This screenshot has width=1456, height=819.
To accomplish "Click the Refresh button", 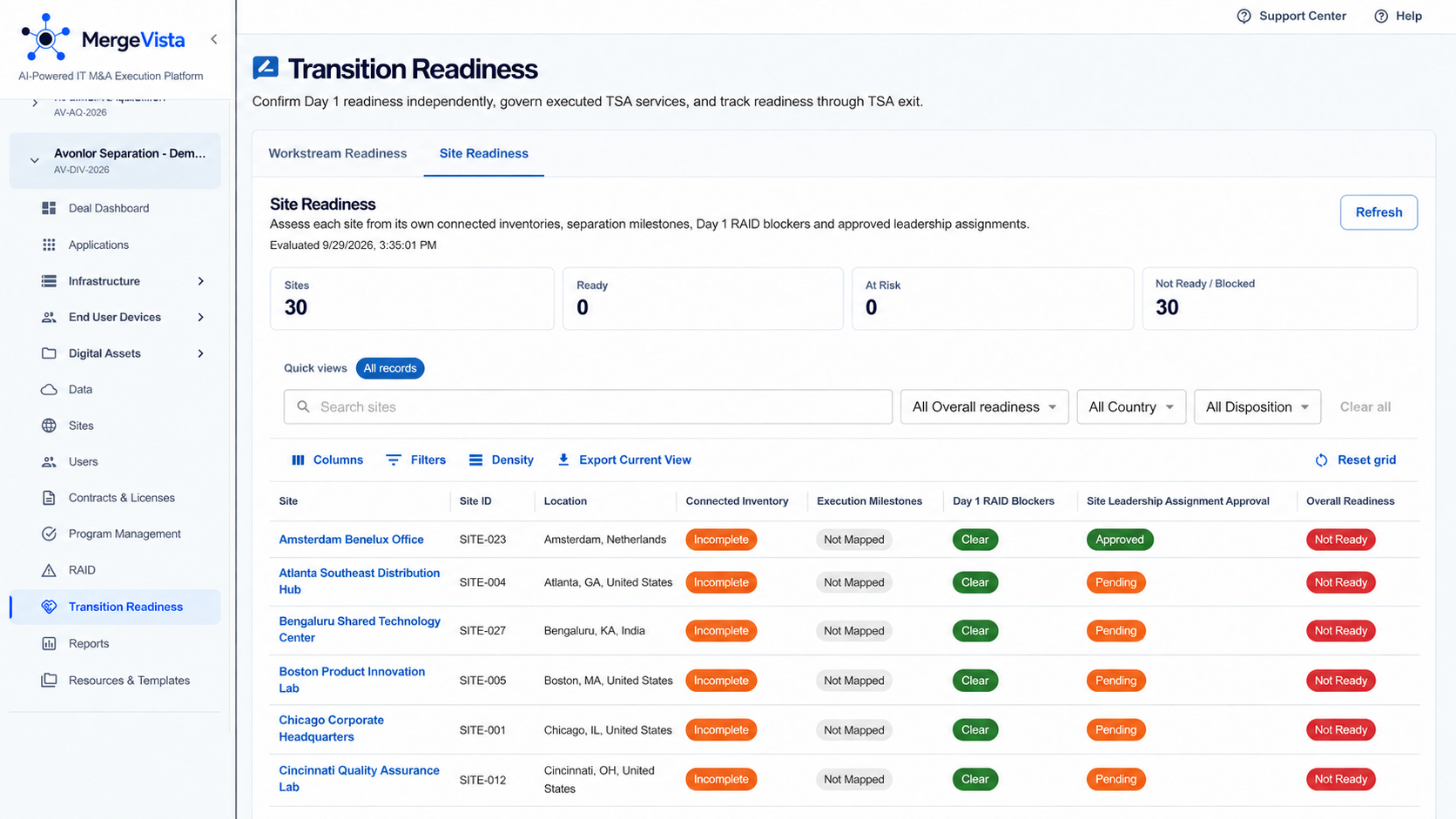I will [1378, 212].
